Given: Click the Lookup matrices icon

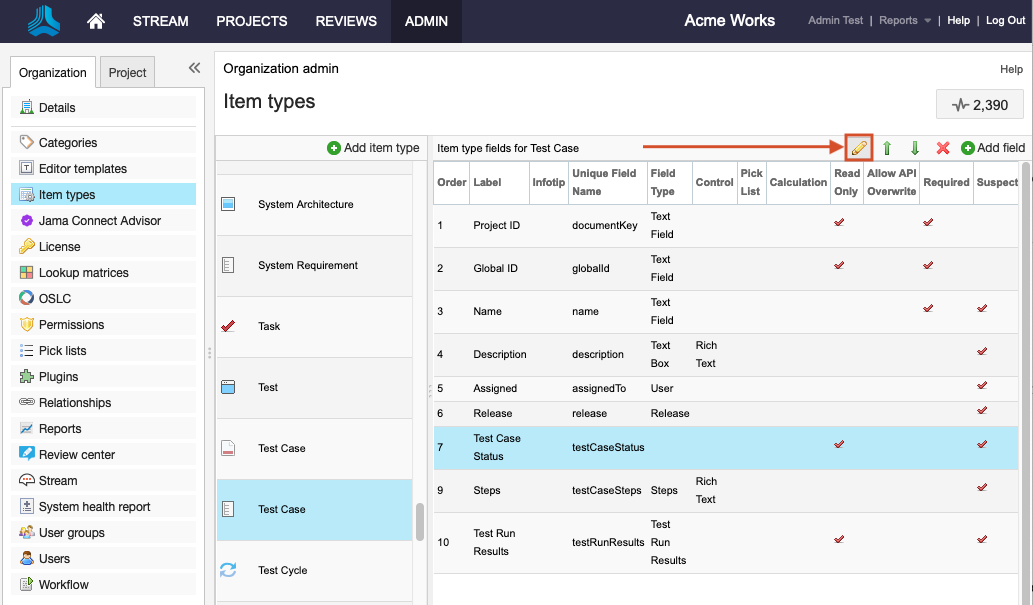Looking at the screenshot, I should (26, 272).
